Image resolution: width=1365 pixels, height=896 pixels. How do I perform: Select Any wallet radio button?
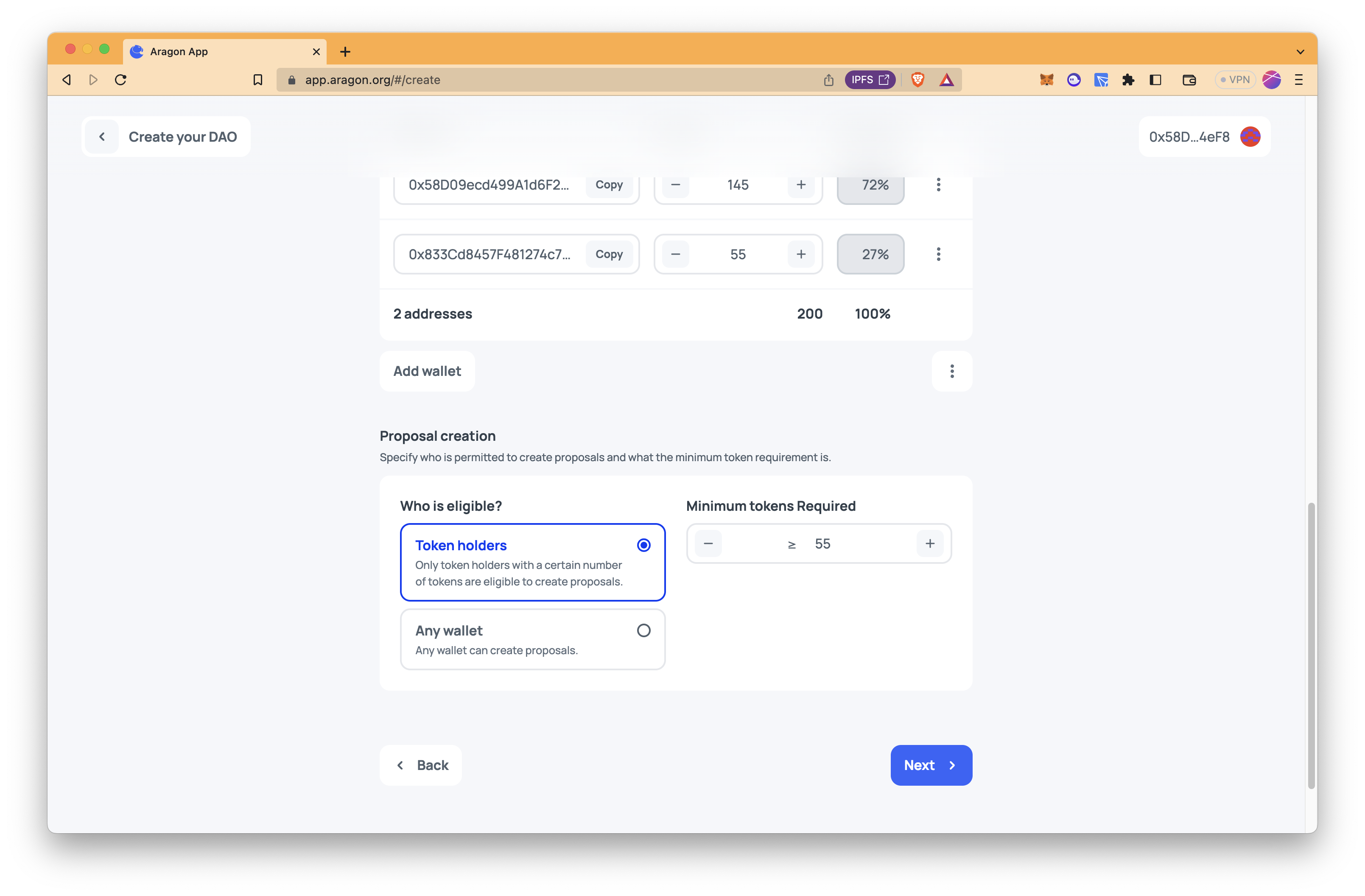point(643,630)
